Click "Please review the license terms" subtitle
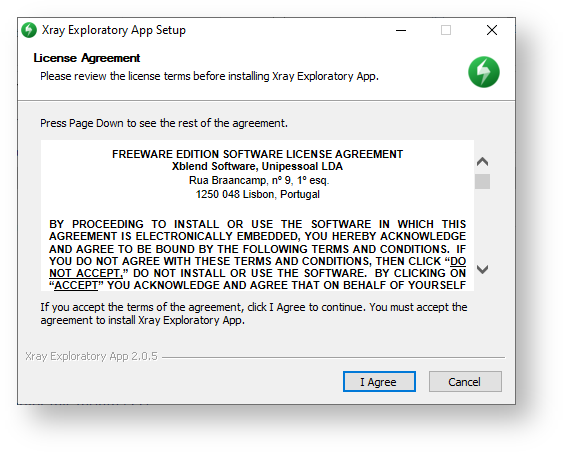 click(209, 76)
